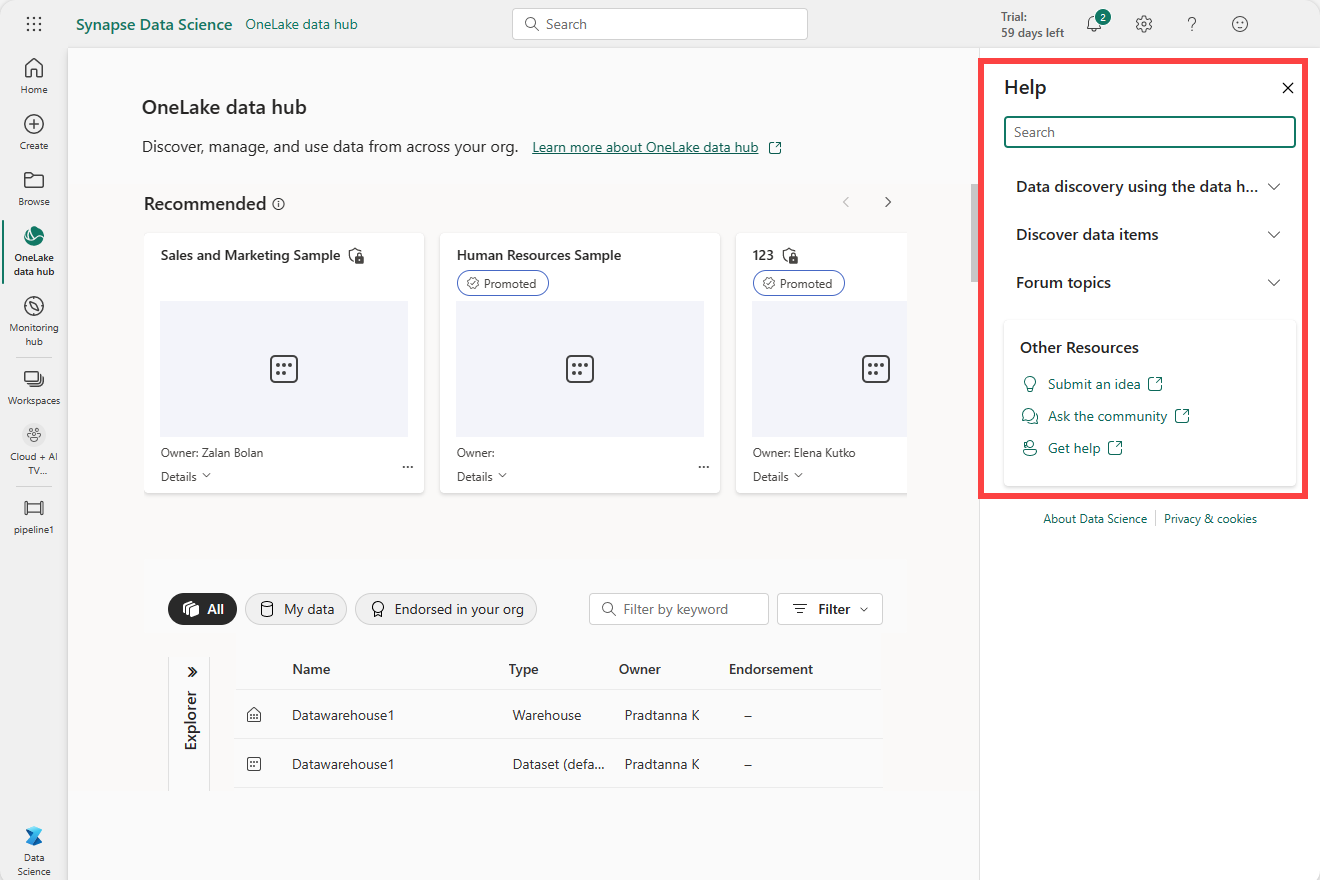
Task: Expand Details on Sales and Marketing card
Action: point(186,477)
